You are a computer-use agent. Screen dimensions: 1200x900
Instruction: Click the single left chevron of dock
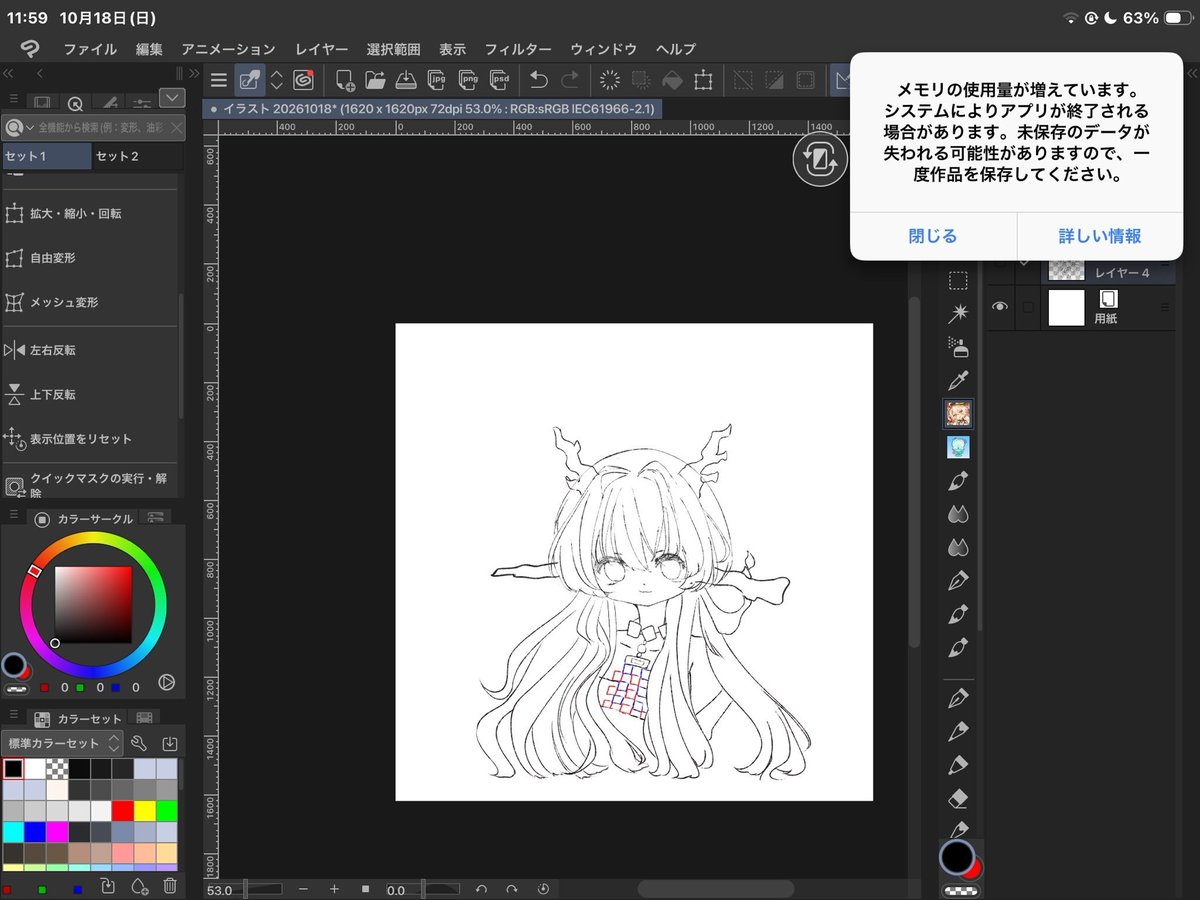pyautogui.click(x=39, y=73)
